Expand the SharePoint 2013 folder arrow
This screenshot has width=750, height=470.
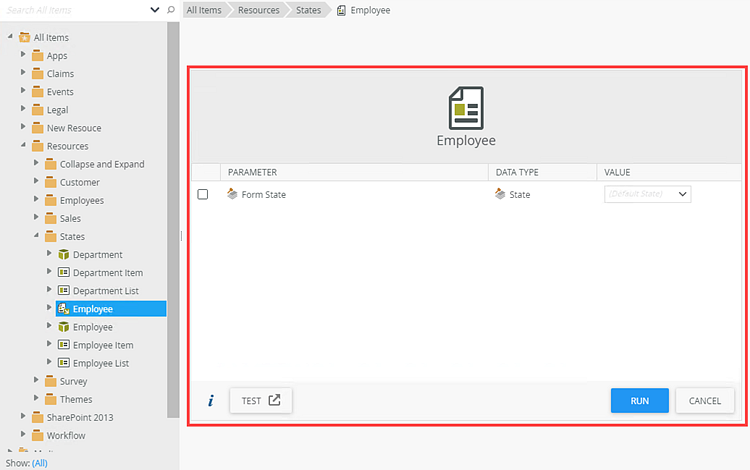point(22,416)
